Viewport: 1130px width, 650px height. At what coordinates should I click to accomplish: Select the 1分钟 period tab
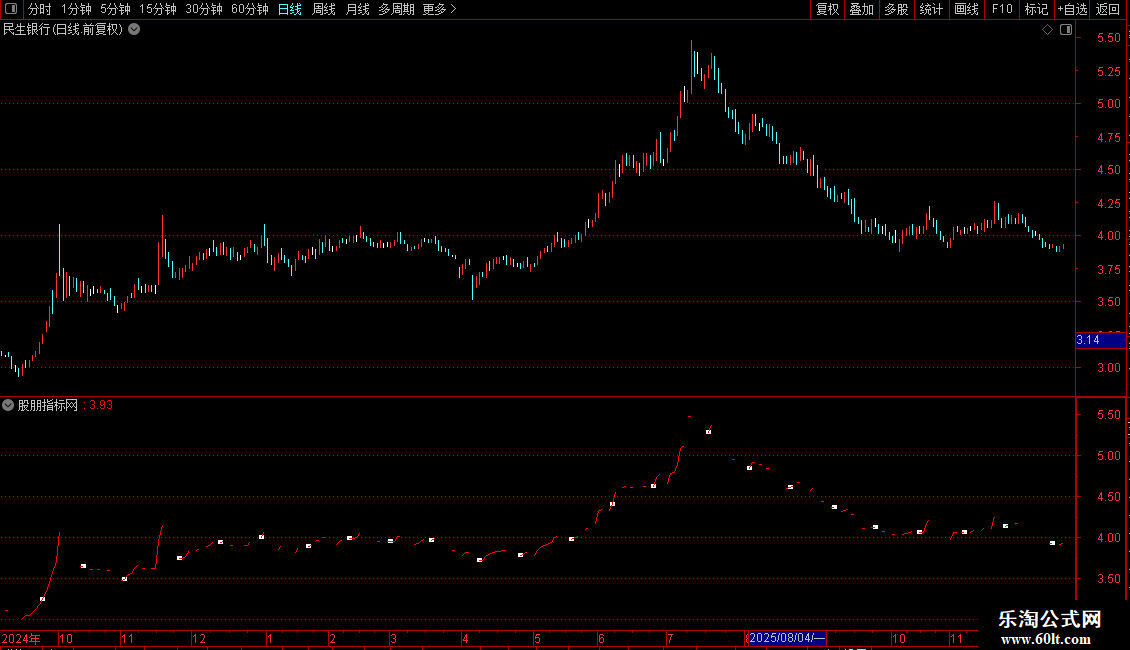[76, 9]
